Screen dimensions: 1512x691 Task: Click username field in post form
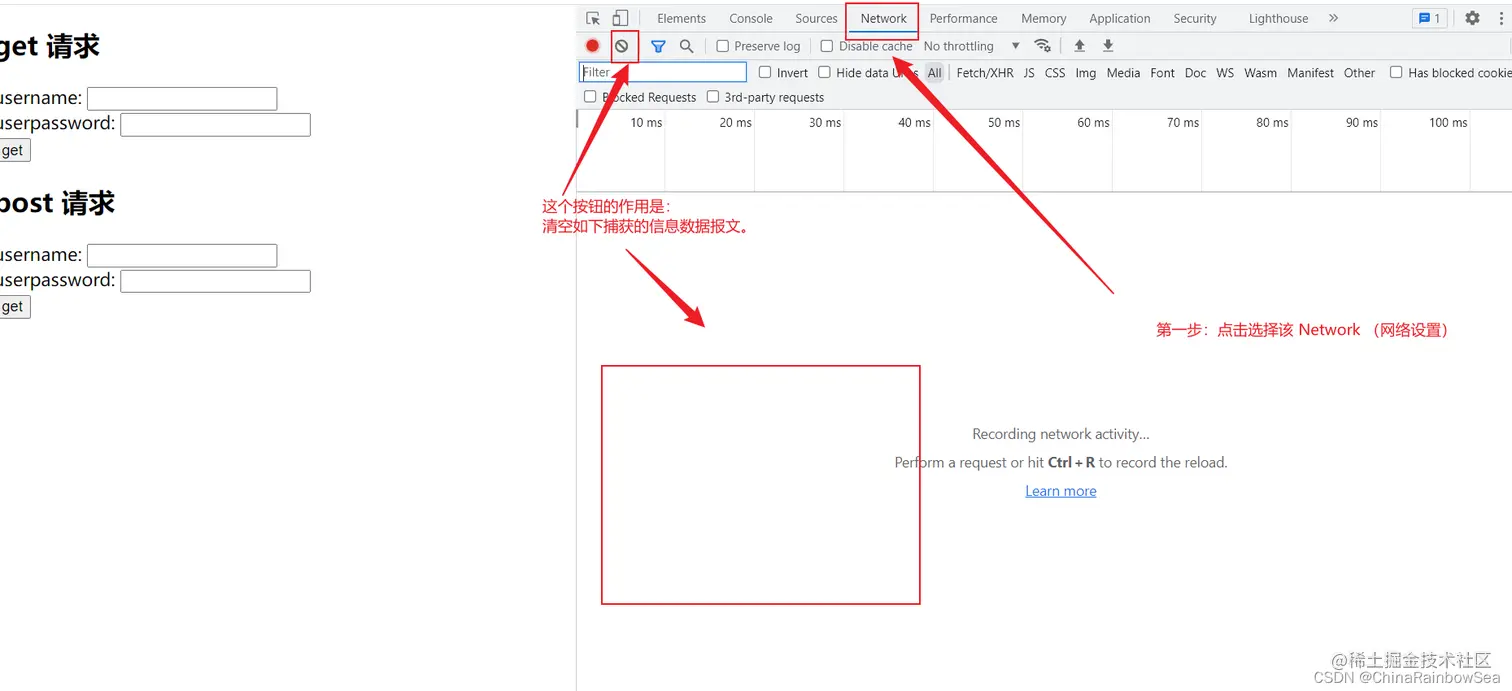182,255
